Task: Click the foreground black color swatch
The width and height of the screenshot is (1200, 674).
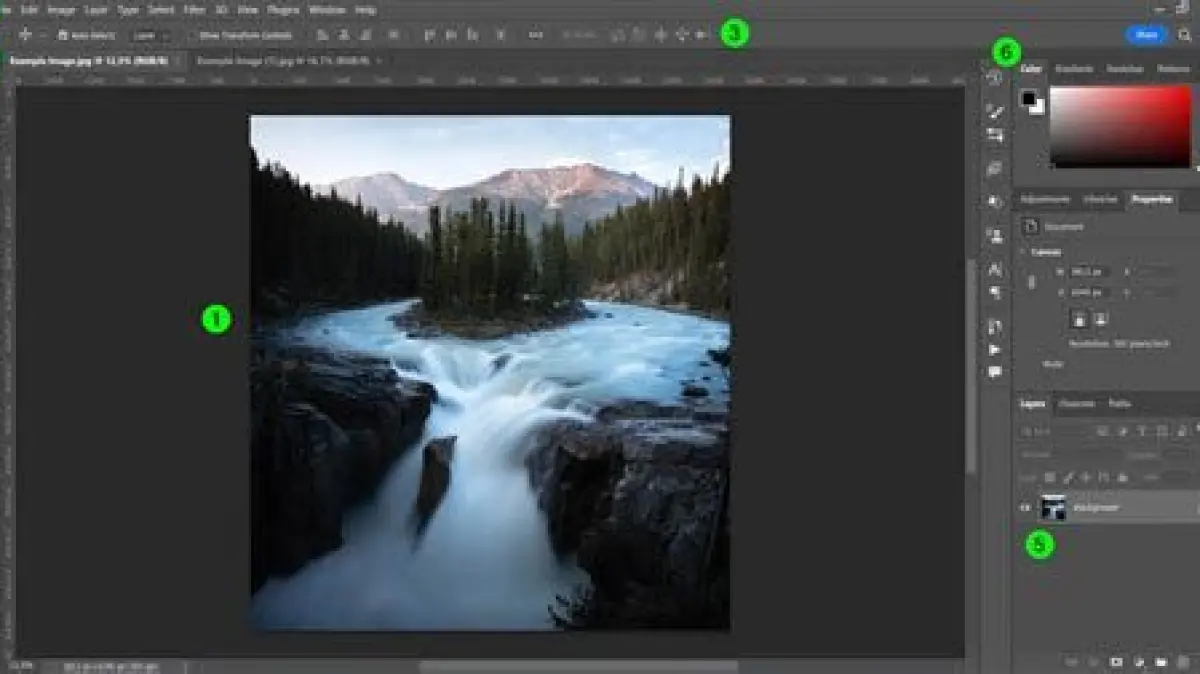Action: tap(1028, 97)
